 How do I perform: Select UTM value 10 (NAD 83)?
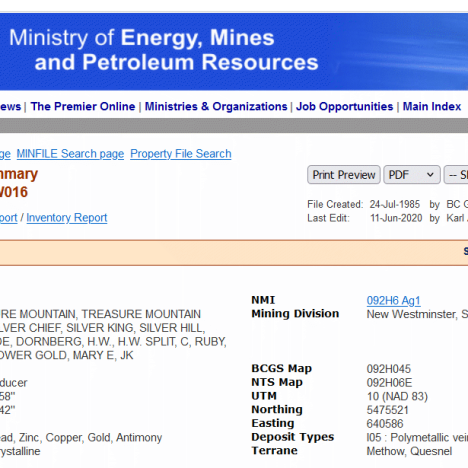coord(397,396)
